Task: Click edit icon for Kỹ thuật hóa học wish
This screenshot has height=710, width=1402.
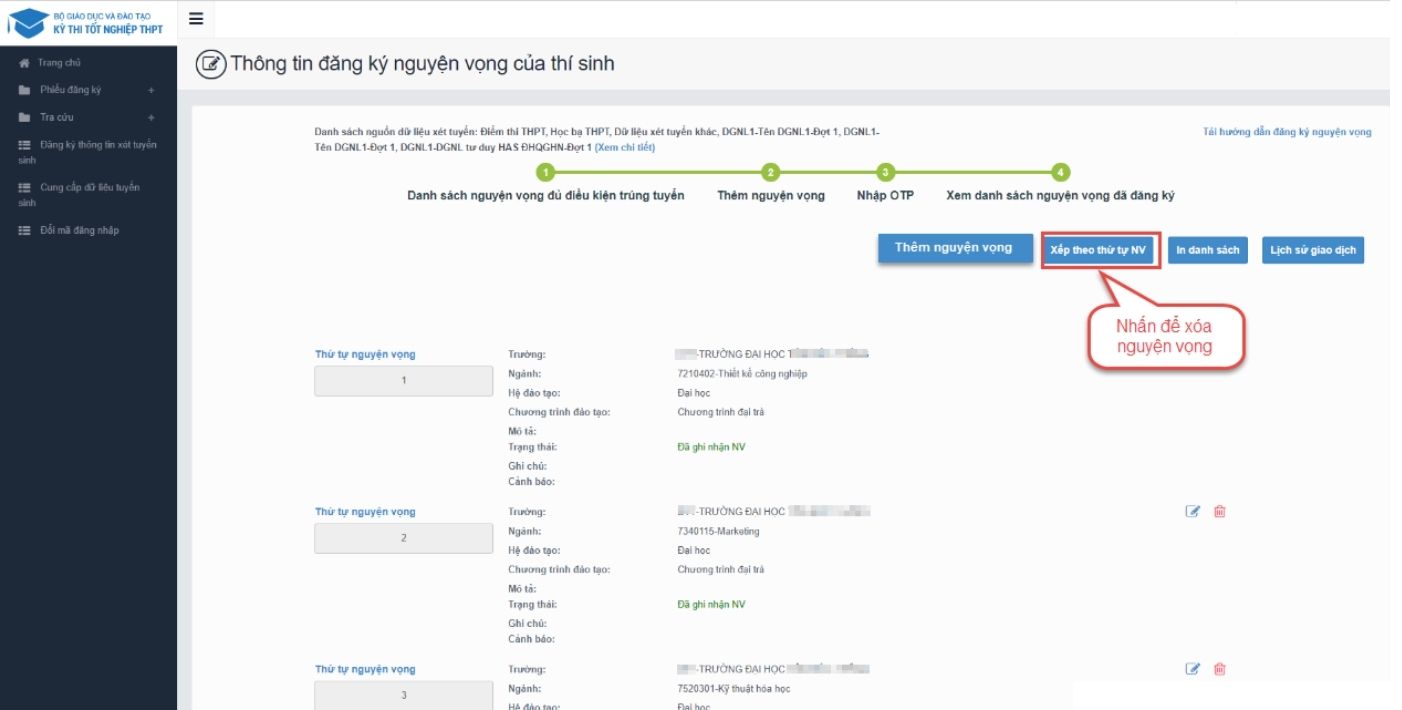Action: pyautogui.click(x=1192, y=669)
